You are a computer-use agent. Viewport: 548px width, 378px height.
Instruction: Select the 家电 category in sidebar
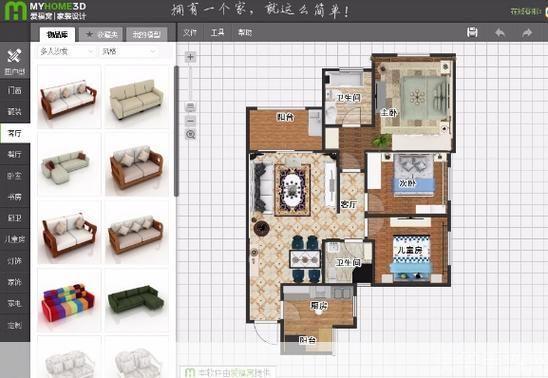tap(15, 303)
